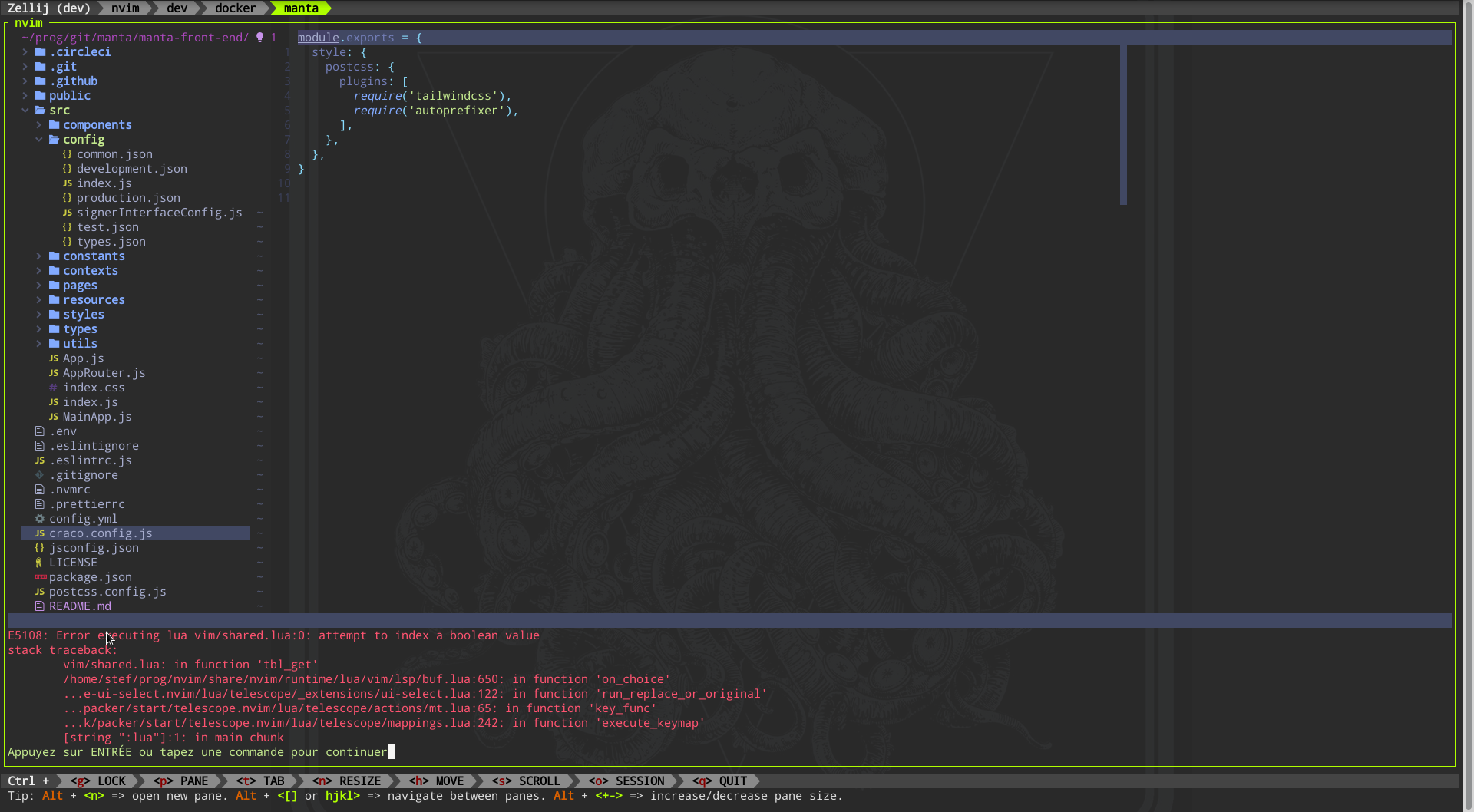
Task: Click the <o> SESSION segment in the status bar
Action: click(626, 781)
